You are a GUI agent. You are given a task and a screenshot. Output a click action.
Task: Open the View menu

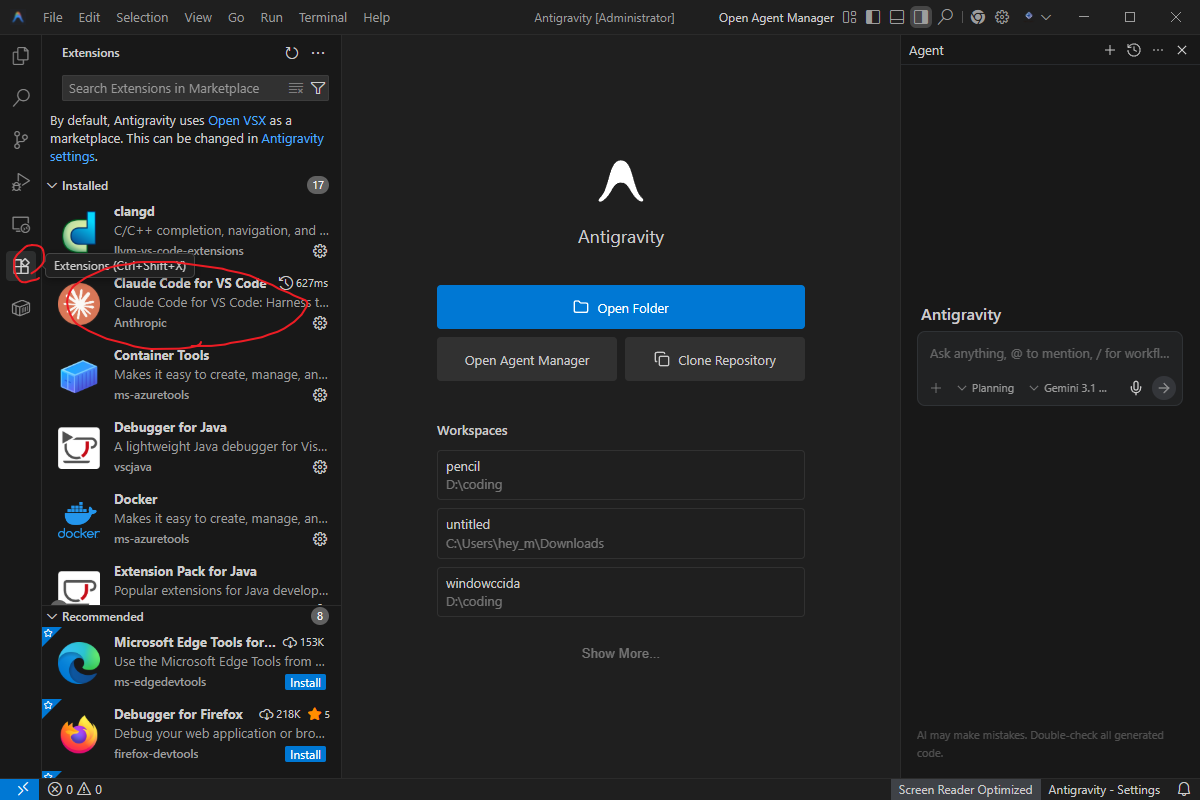tap(198, 18)
